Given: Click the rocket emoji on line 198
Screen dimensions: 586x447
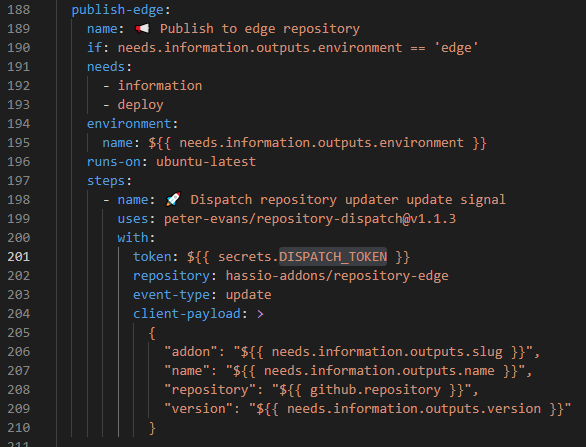Looking at the screenshot, I should 173,199.
